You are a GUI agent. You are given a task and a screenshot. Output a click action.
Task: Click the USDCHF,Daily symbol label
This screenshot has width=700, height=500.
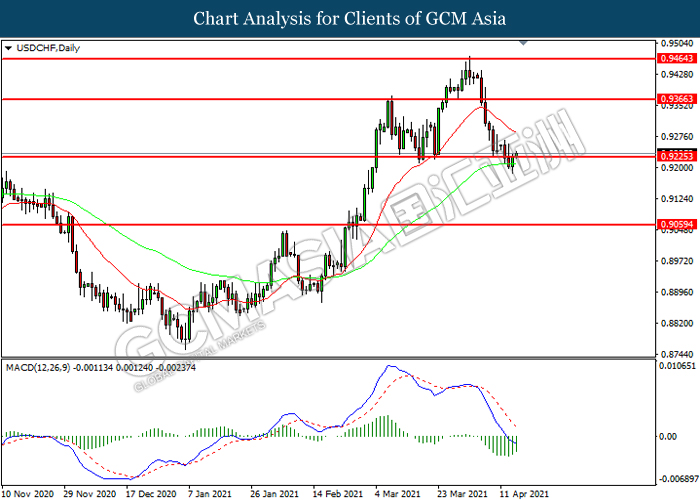[48, 48]
